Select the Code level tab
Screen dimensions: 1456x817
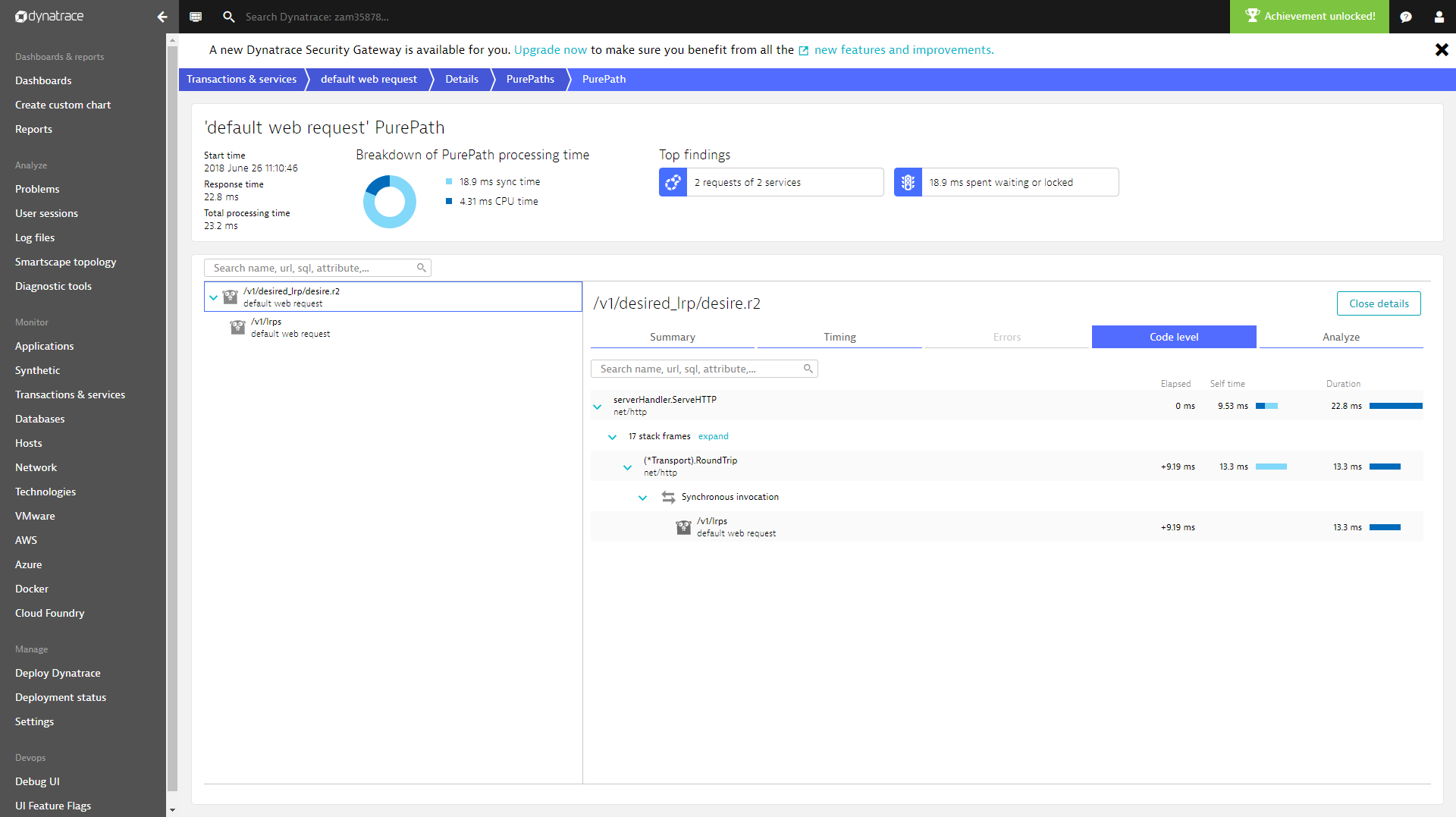pos(1174,337)
